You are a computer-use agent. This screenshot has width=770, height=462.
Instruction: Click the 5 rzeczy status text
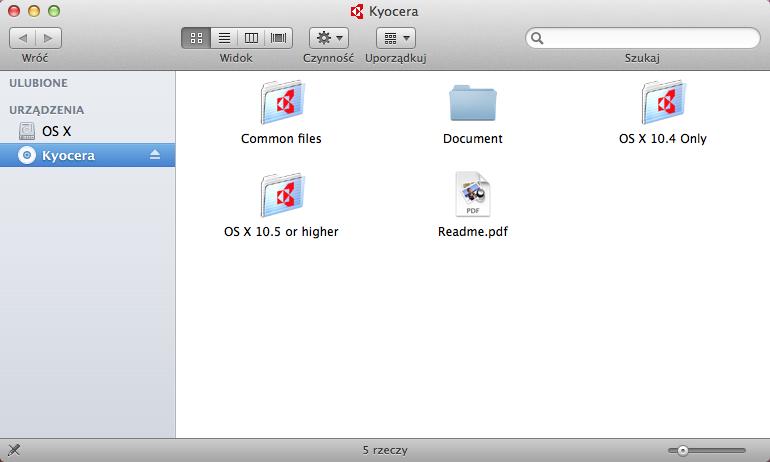click(x=385, y=450)
